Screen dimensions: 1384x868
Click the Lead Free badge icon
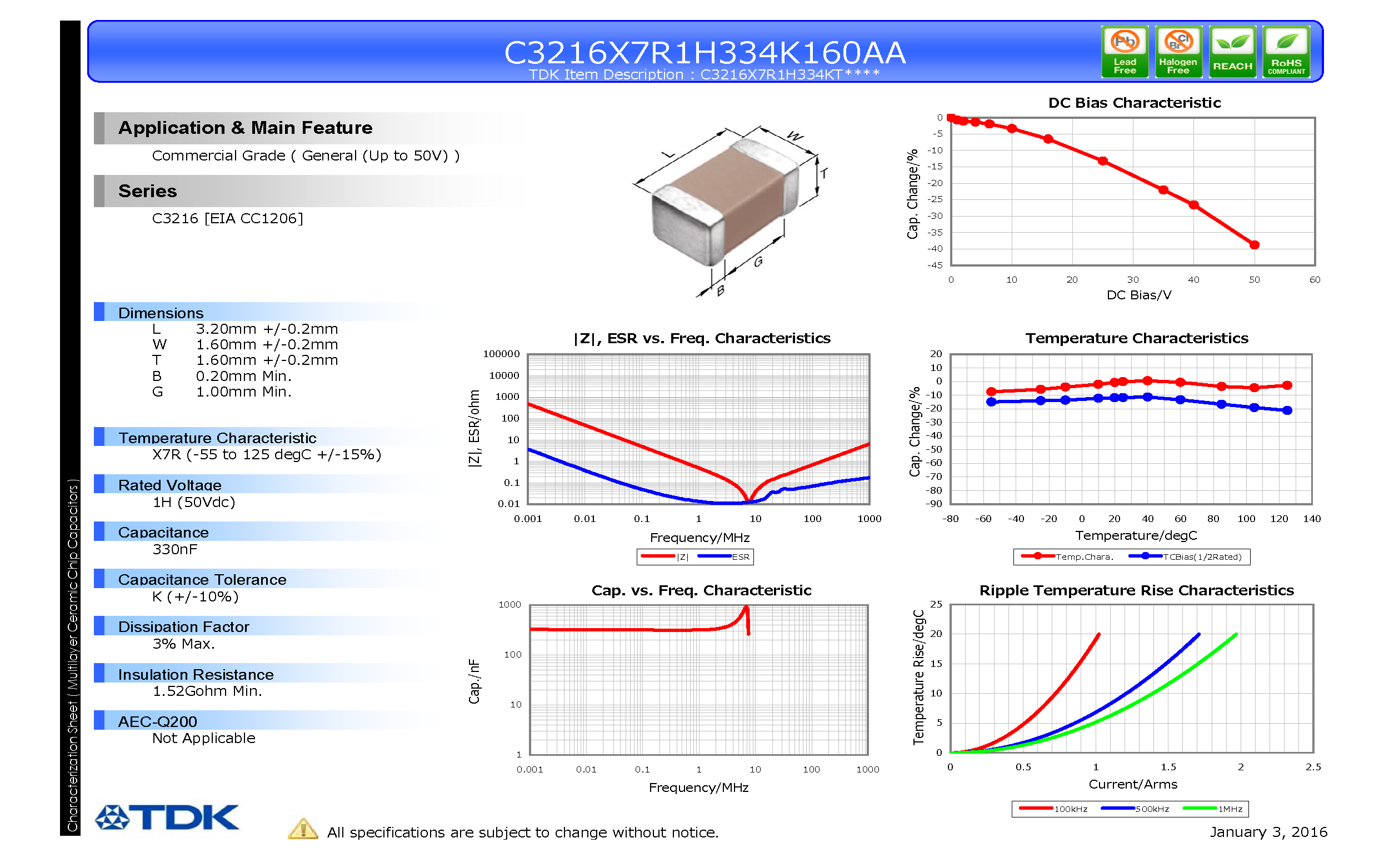[x=1124, y=52]
